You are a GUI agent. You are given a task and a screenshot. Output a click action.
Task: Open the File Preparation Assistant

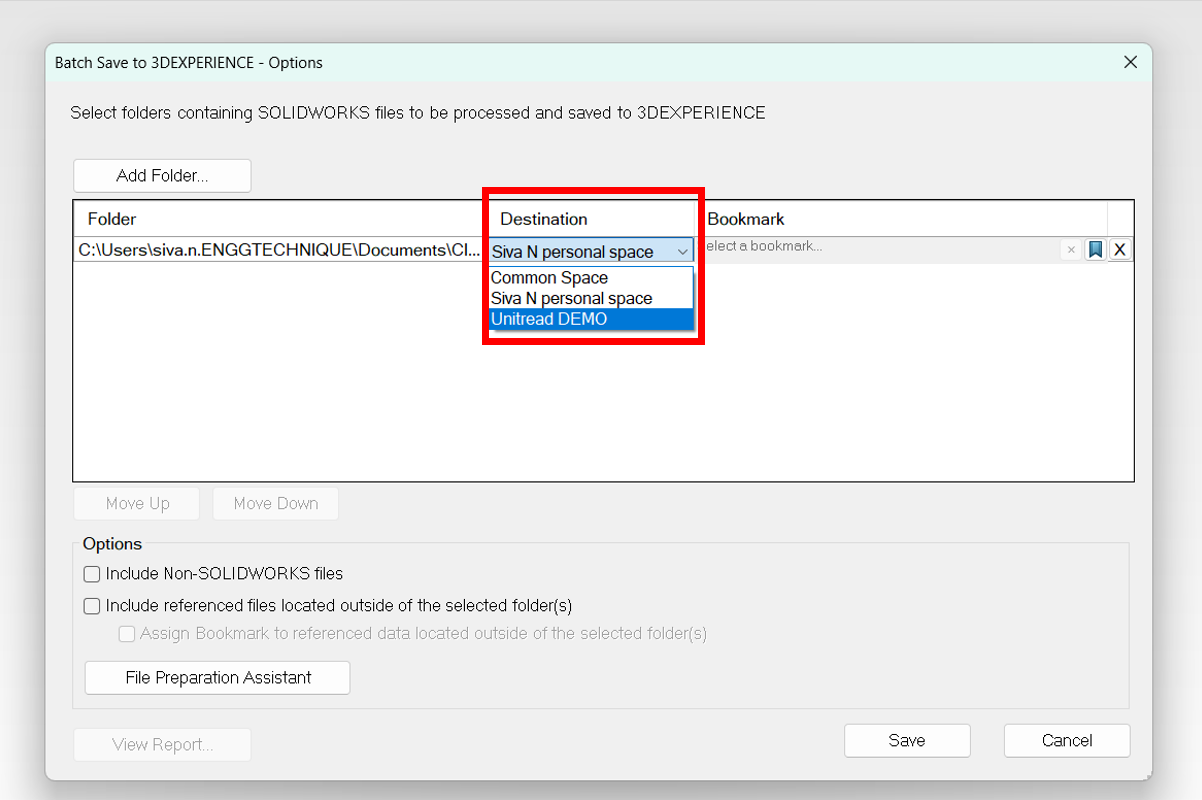[218, 678]
